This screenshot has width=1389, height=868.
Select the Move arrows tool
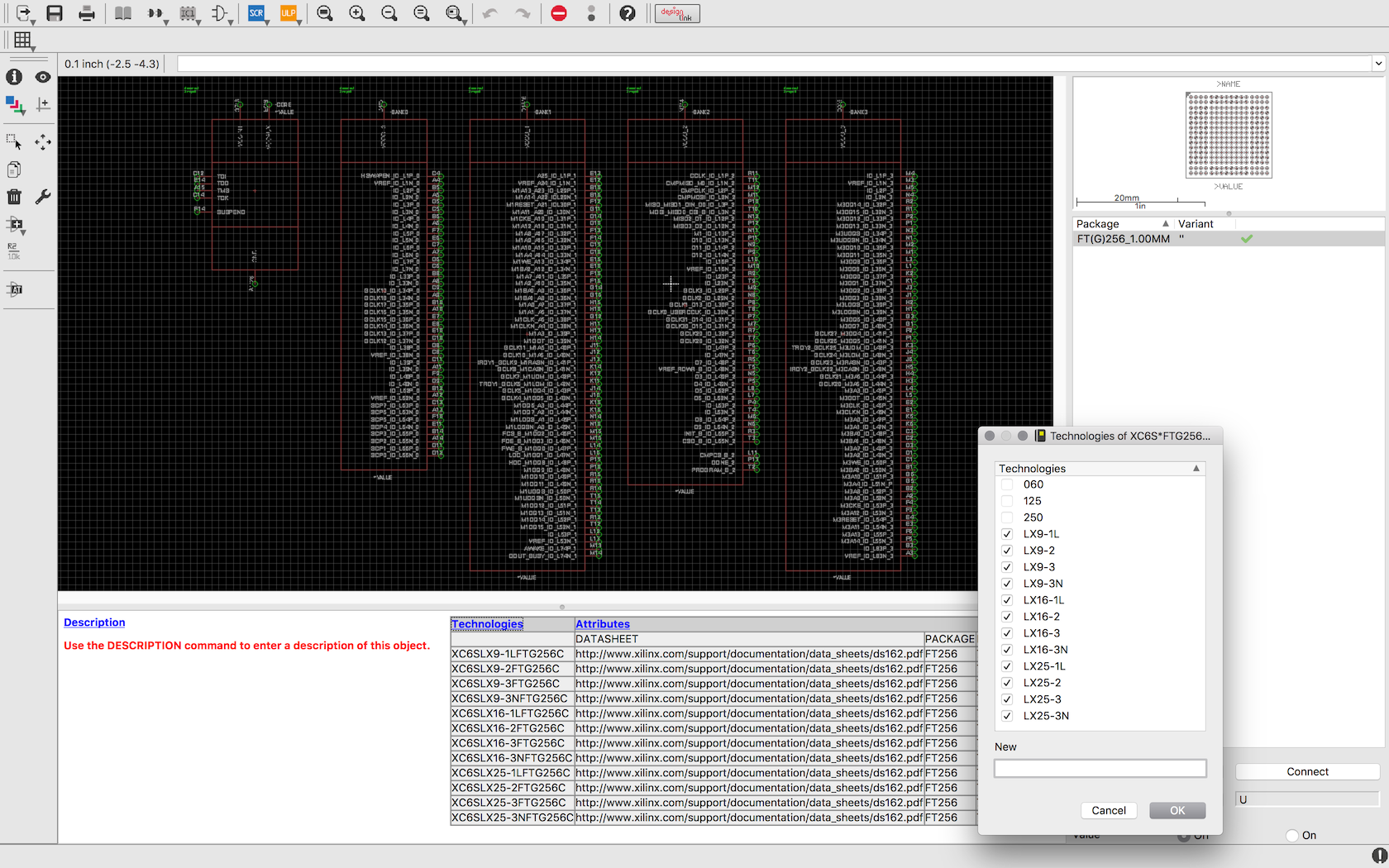[43, 142]
